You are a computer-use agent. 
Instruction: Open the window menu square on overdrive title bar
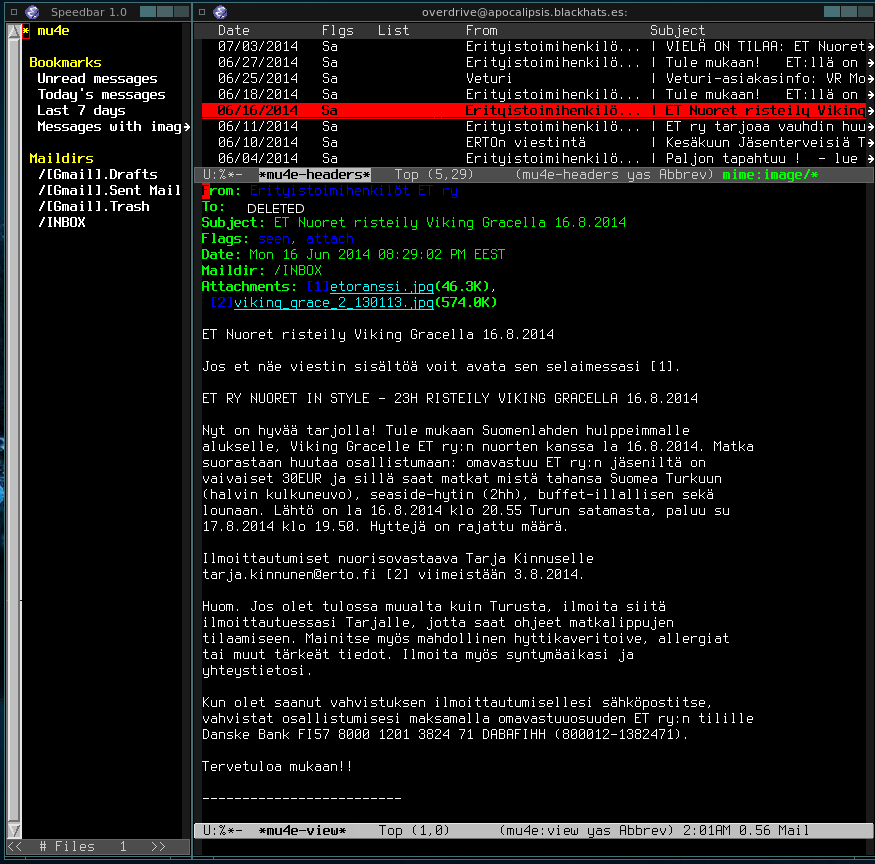click(x=202, y=12)
